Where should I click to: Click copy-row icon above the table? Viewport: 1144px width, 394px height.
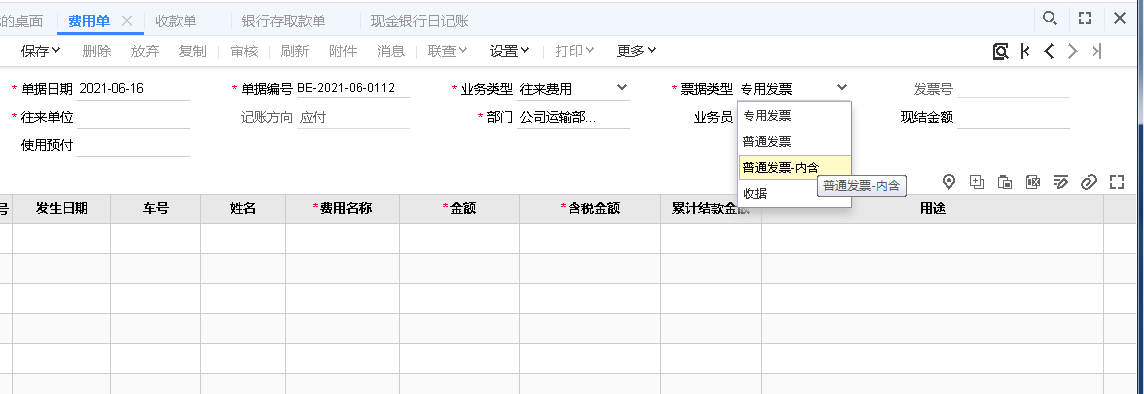coord(1005,182)
